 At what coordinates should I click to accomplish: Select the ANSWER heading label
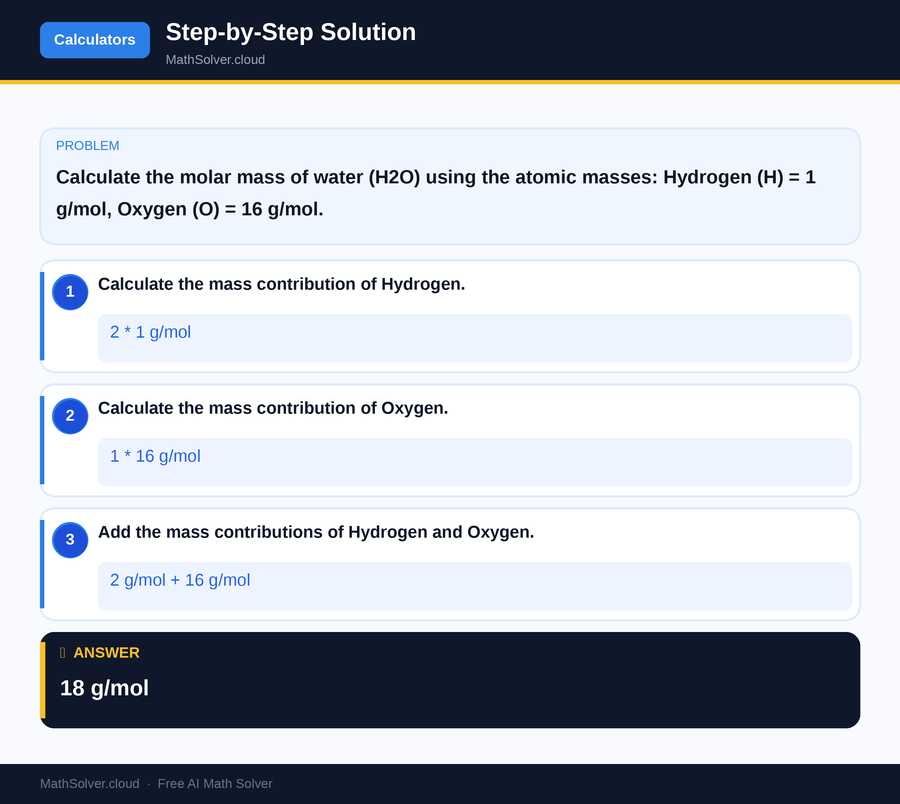click(106, 652)
